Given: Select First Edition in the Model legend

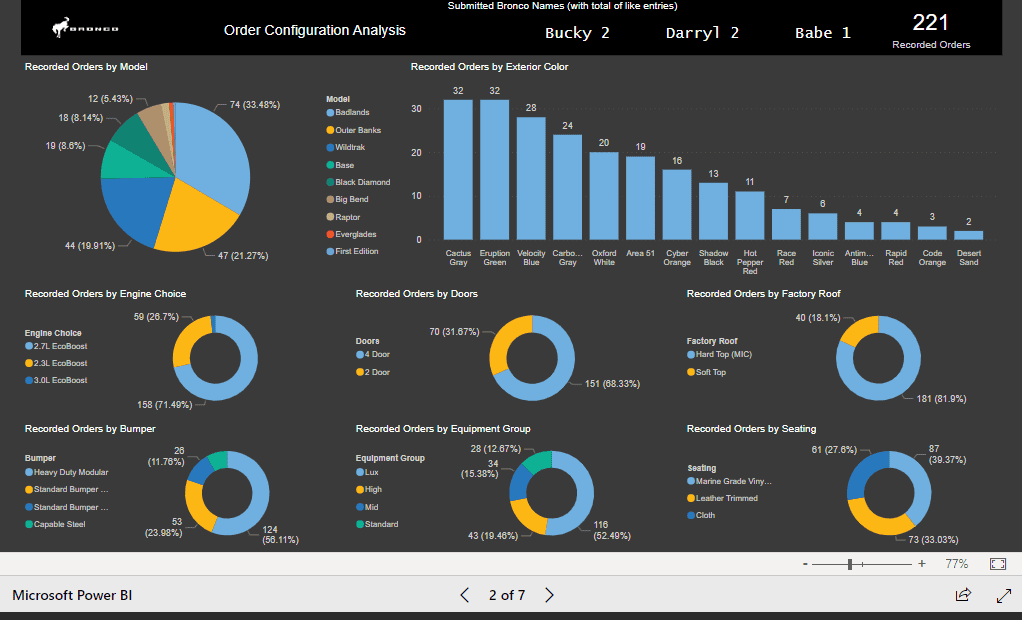Looking at the screenshot, I should [x=352, y=251].
